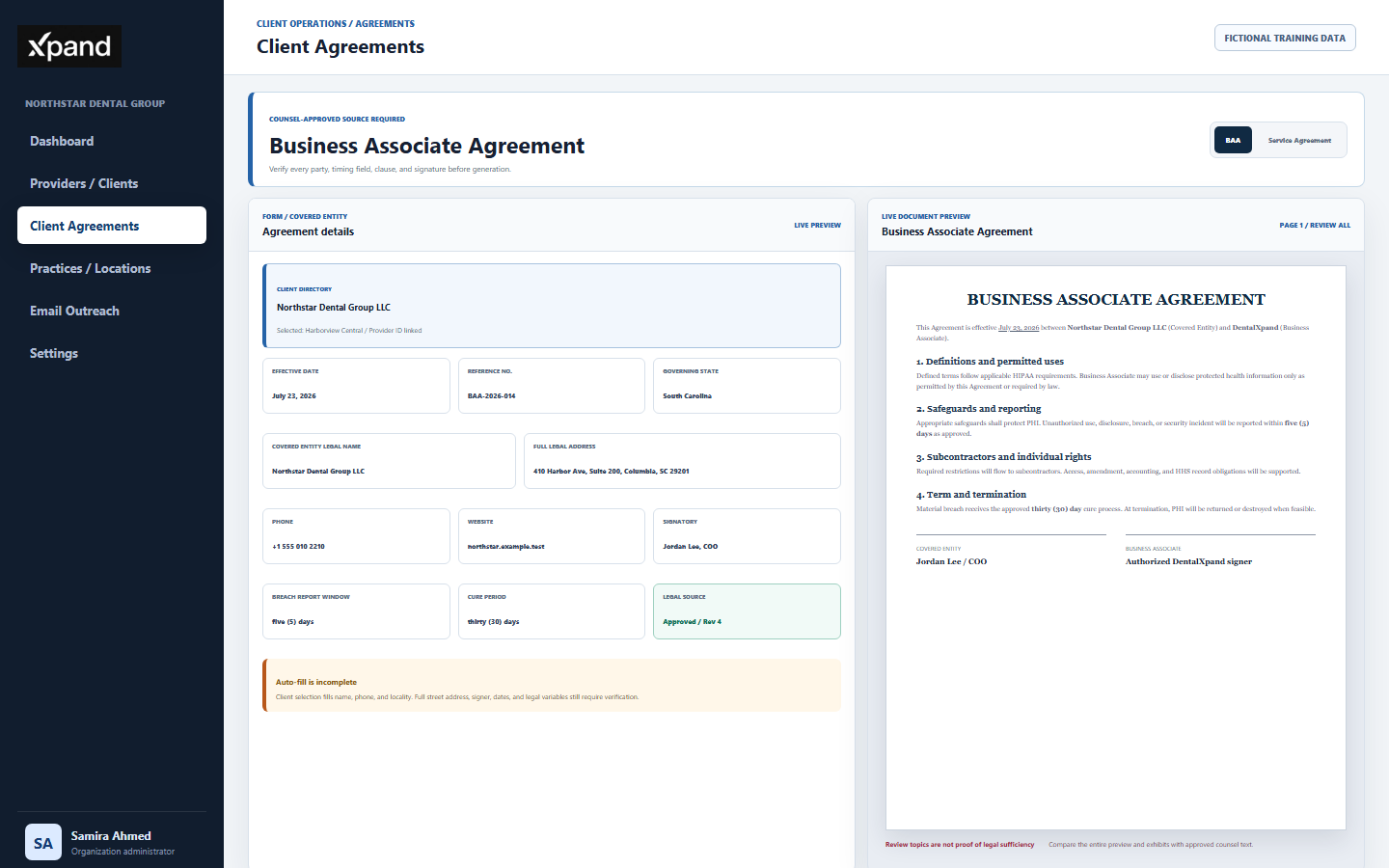Viewport: 1389px width, 868px height.
Task: Open the Dashboard page
Action: [112, 141]
